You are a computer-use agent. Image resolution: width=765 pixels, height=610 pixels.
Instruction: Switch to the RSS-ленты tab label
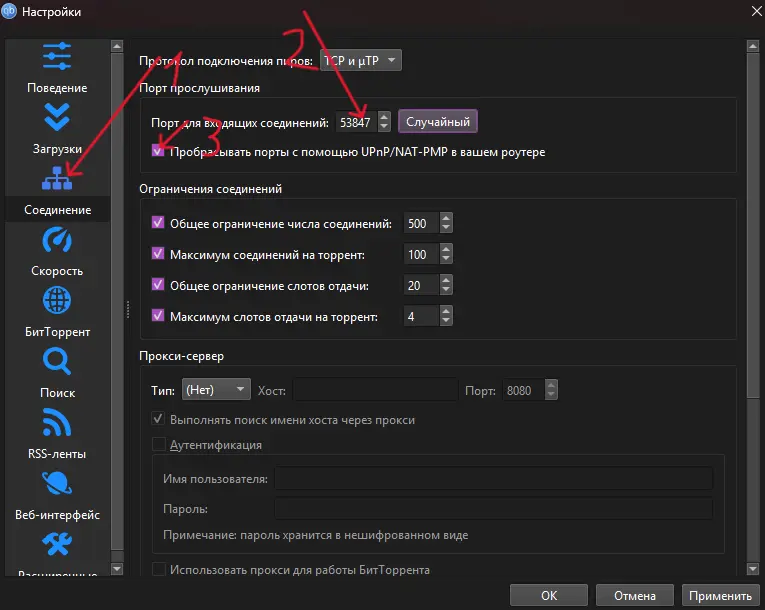point(57,454)
